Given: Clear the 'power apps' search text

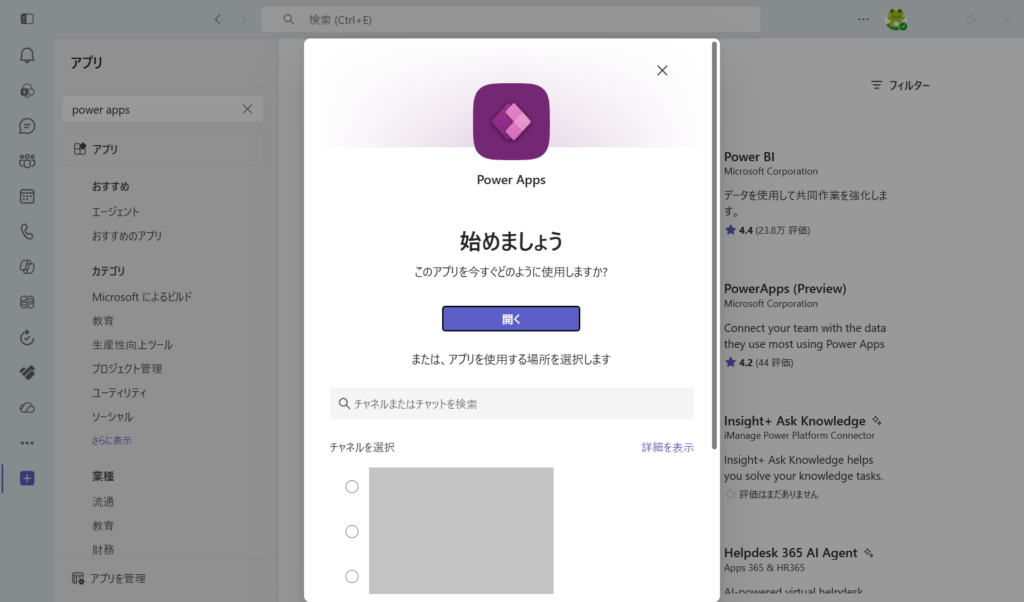Looking at the screenshot, I should (x=247, y=109).
